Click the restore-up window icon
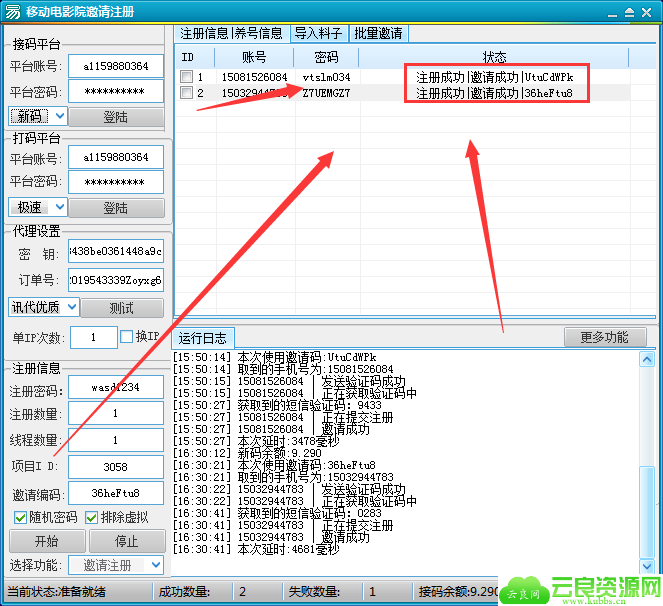 [x=629, y=13]
